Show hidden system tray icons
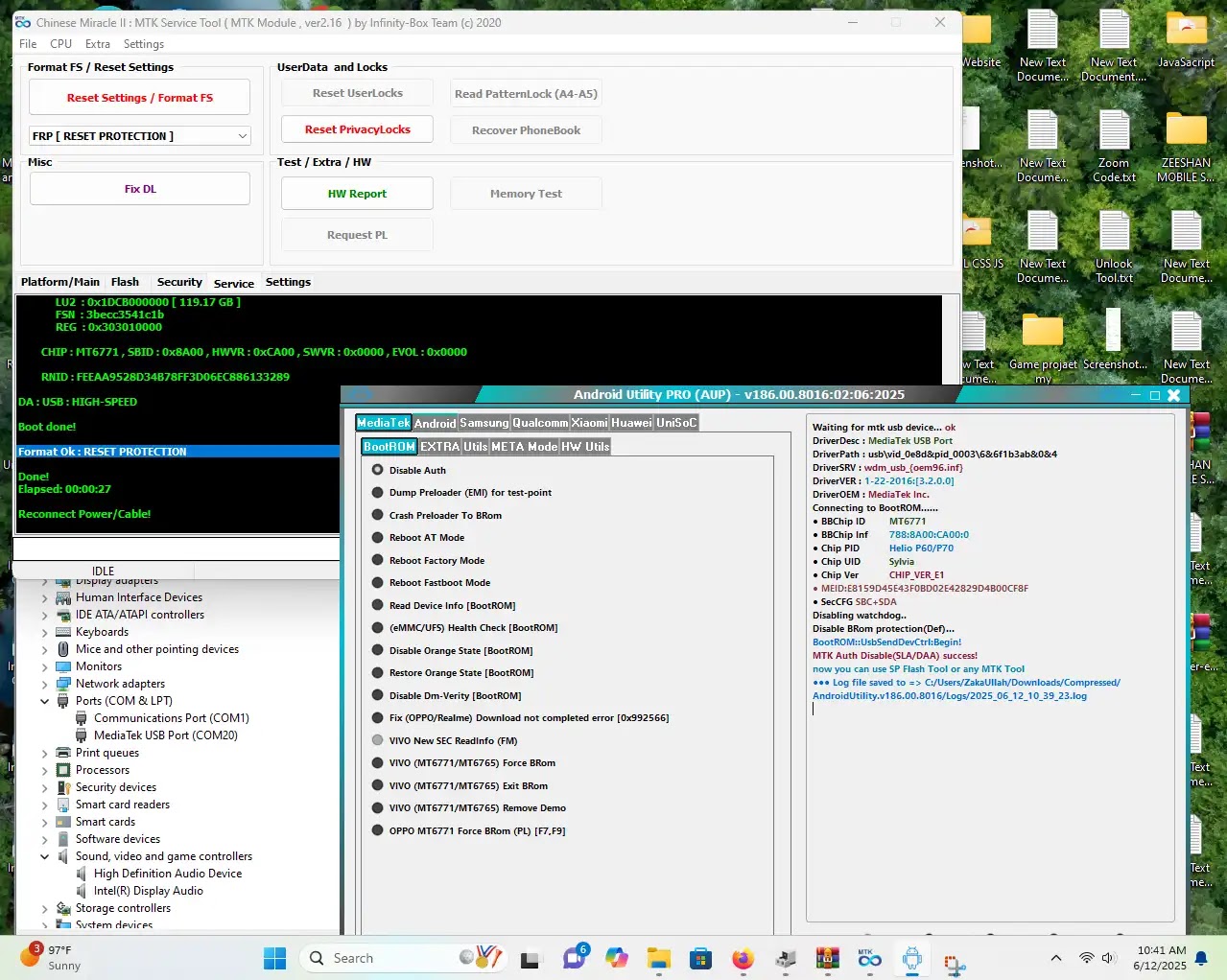The height and width of the screenshot is (980, 1227). click(x=1056, y=958)
